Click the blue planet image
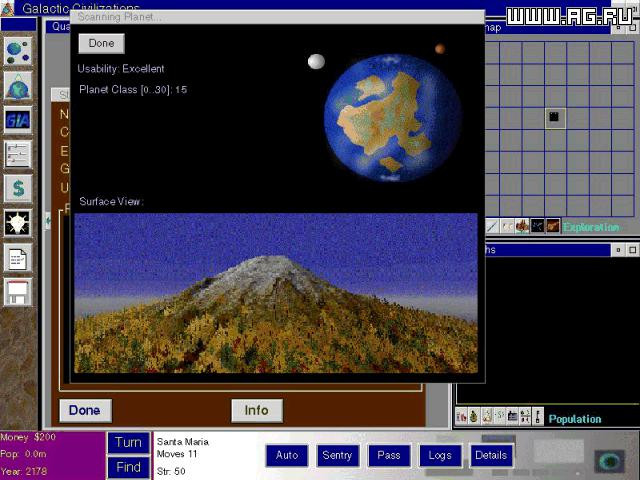 click(393, 118)
